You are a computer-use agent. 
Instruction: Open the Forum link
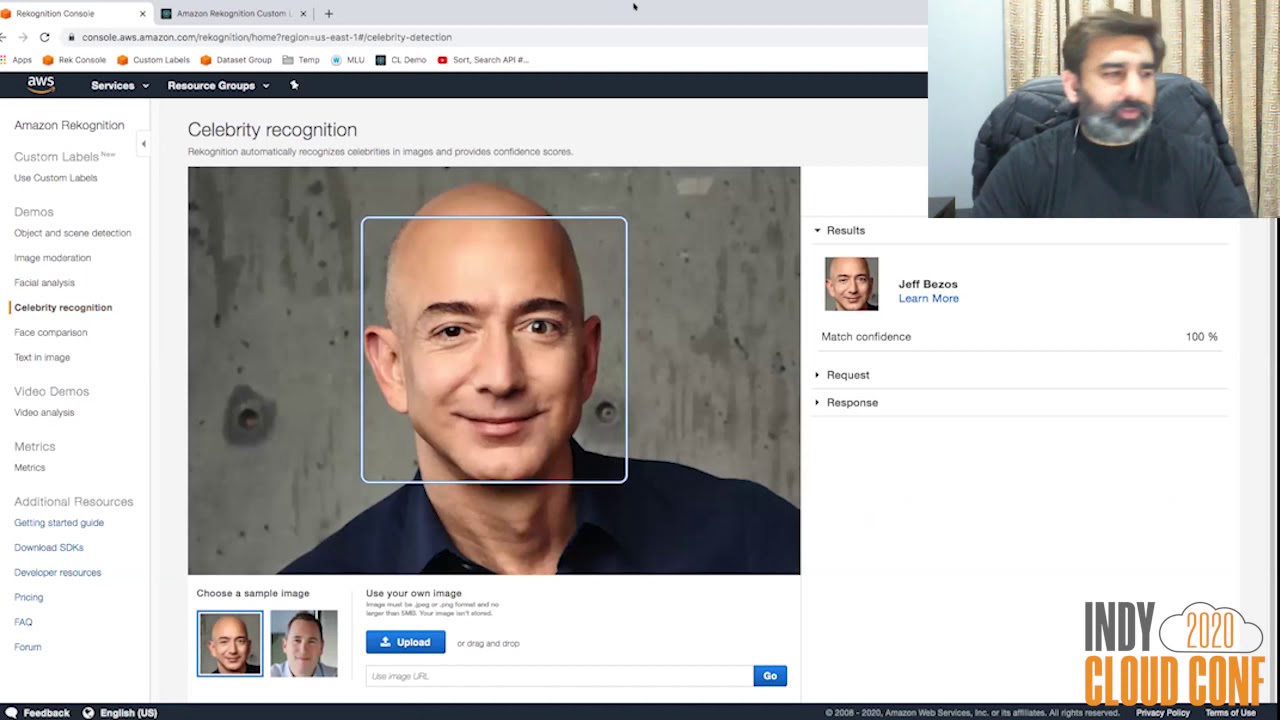point(27,647)
